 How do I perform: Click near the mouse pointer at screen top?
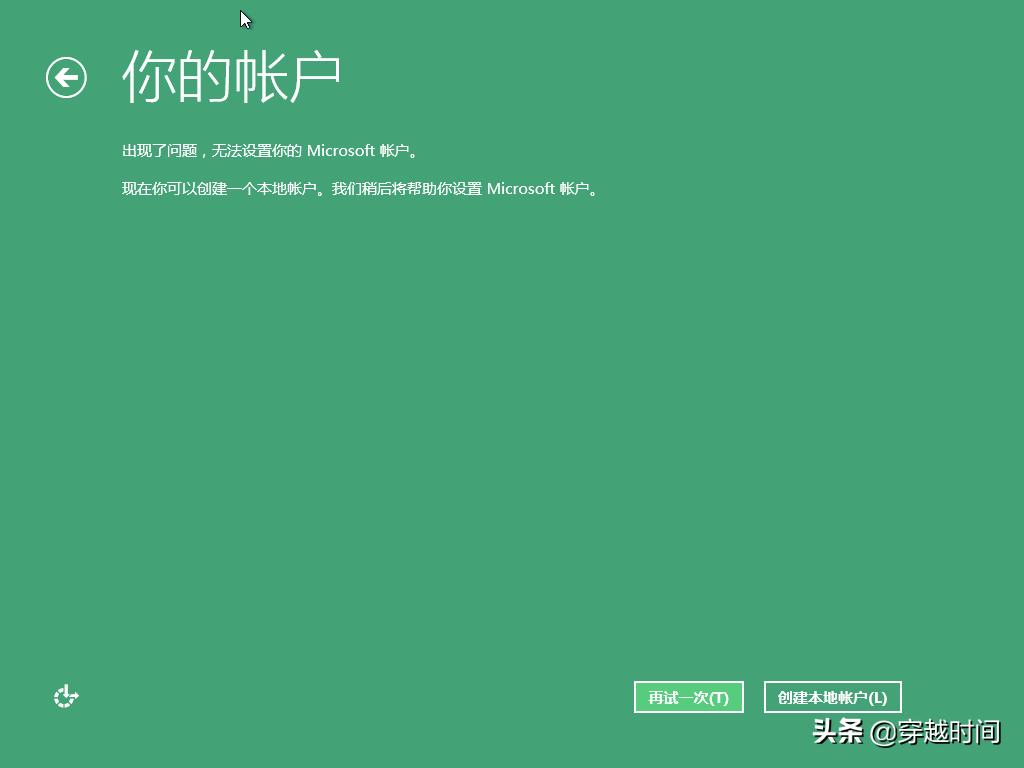coord(243,20)
